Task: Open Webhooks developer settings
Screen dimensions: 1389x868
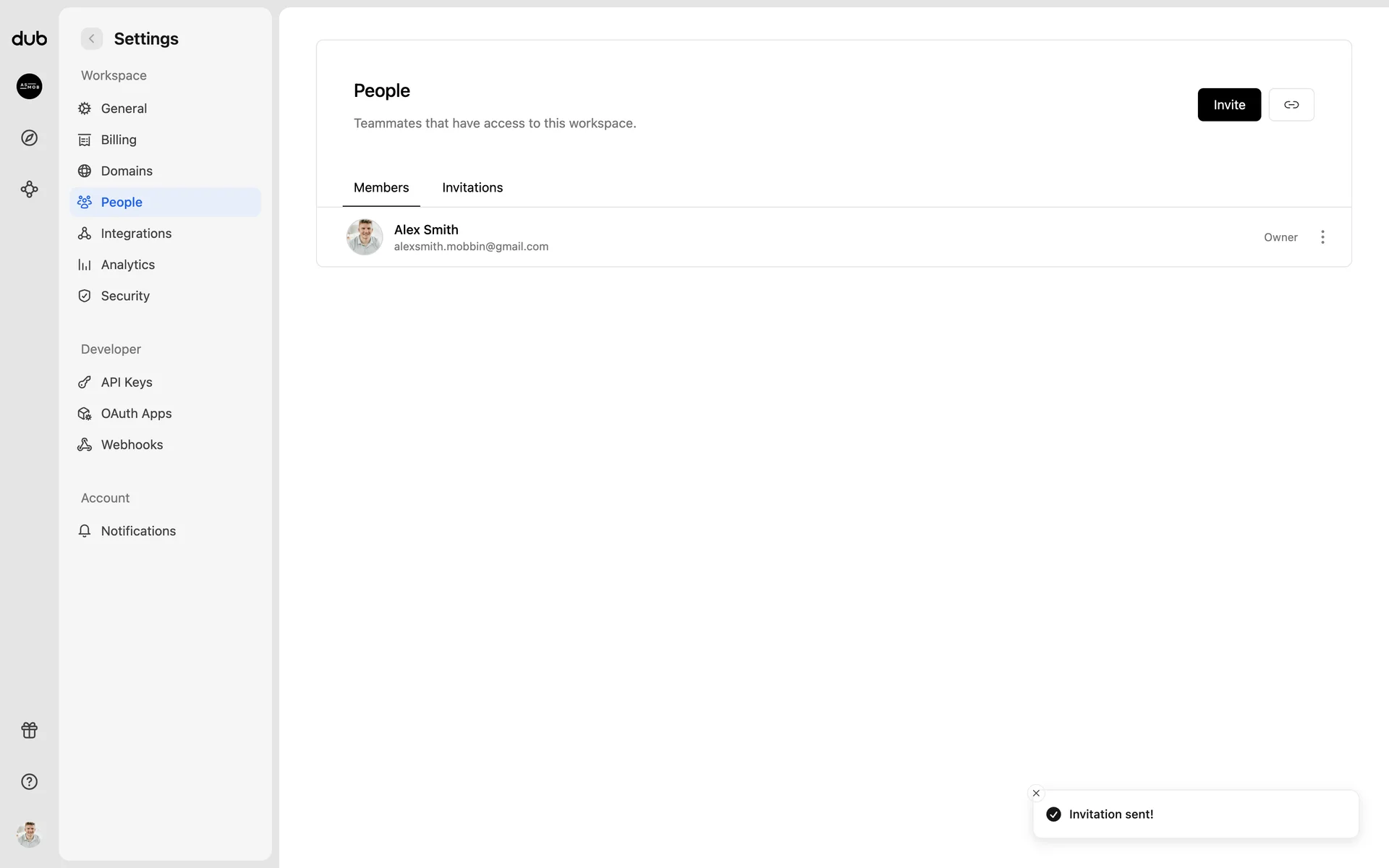Action: 132,445
